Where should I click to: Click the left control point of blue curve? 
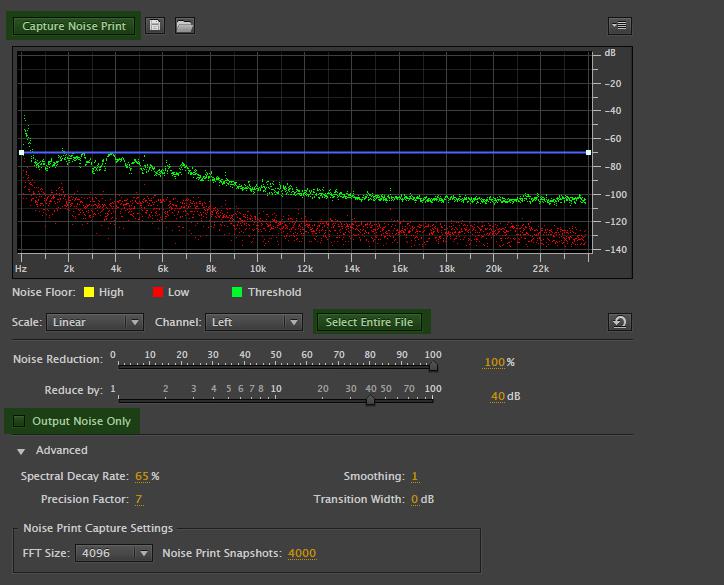[22, 152]
